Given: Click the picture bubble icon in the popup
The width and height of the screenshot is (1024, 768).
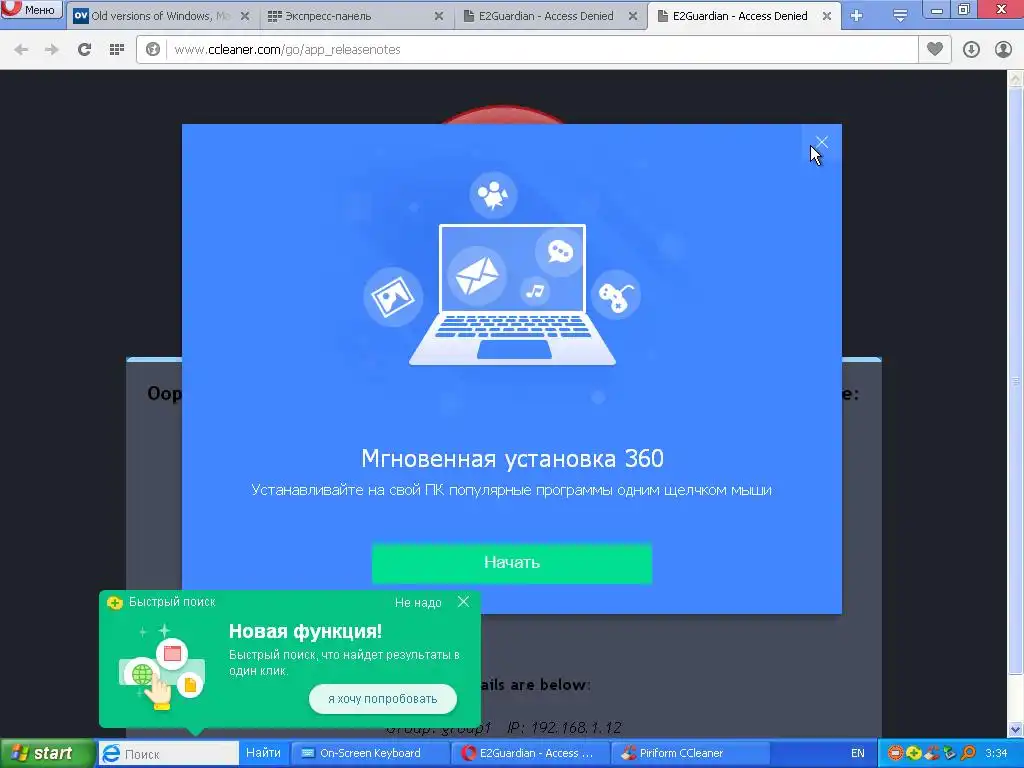Looking at the screenshot, I should pyautogui.click(x=392, y=297).
